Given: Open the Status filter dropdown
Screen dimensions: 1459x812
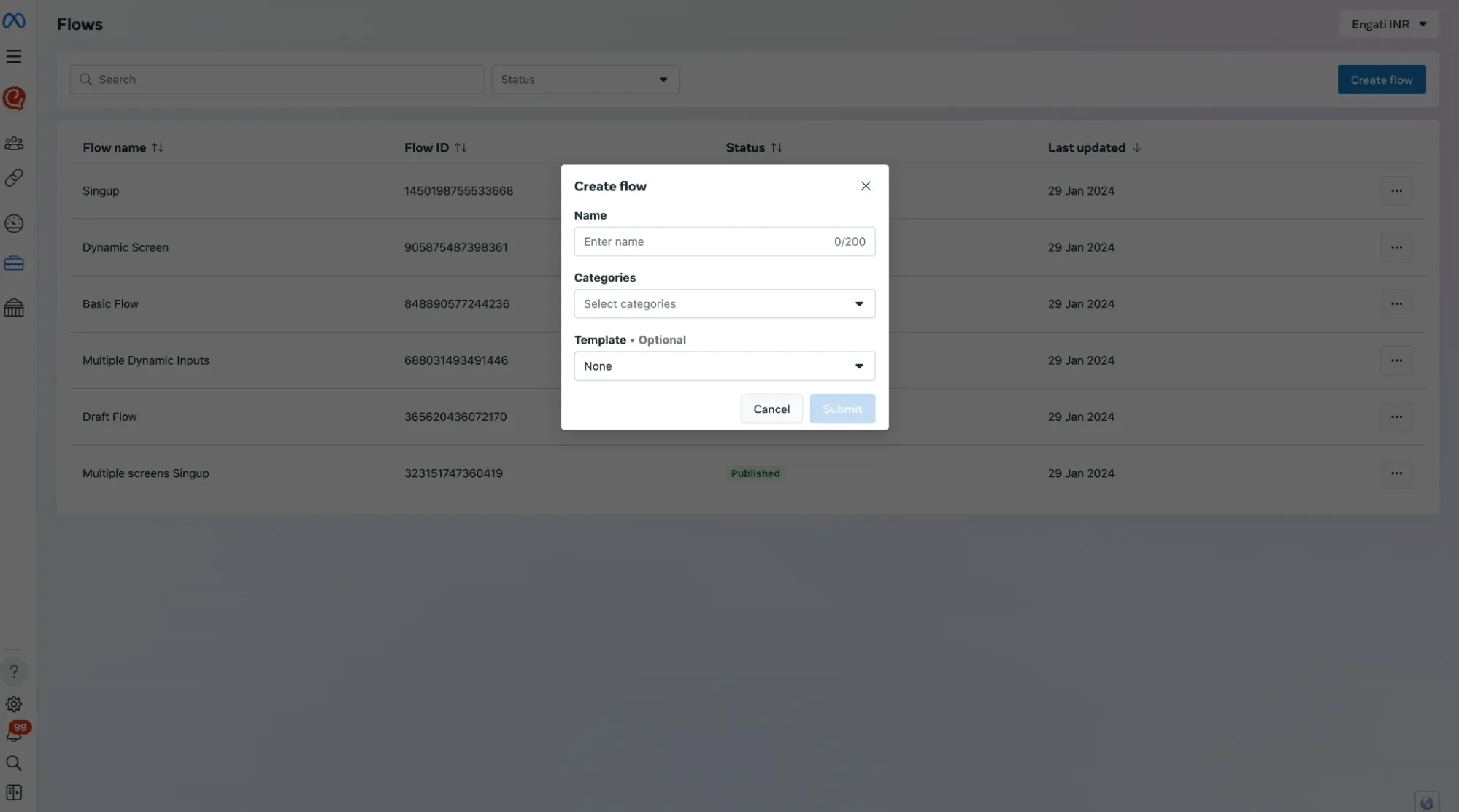Looking at the screenshot, I should coord(585,80).
